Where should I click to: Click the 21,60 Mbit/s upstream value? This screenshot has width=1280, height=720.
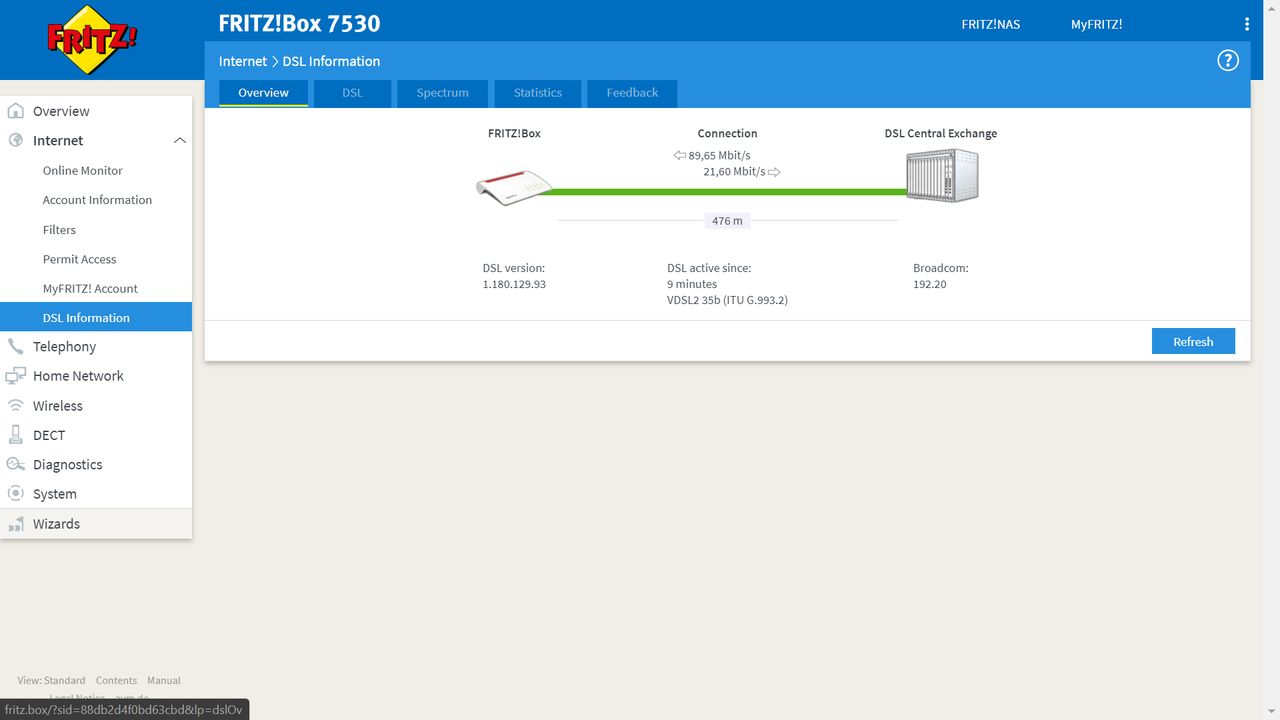pos(734,172)
